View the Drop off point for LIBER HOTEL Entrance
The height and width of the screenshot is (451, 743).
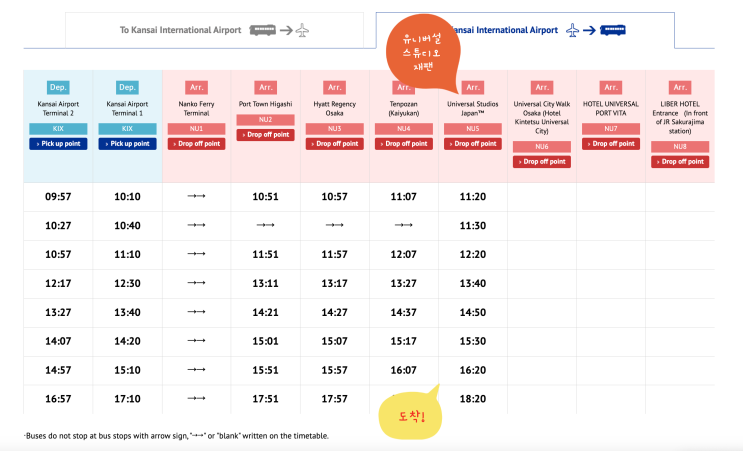pos(680,162)
